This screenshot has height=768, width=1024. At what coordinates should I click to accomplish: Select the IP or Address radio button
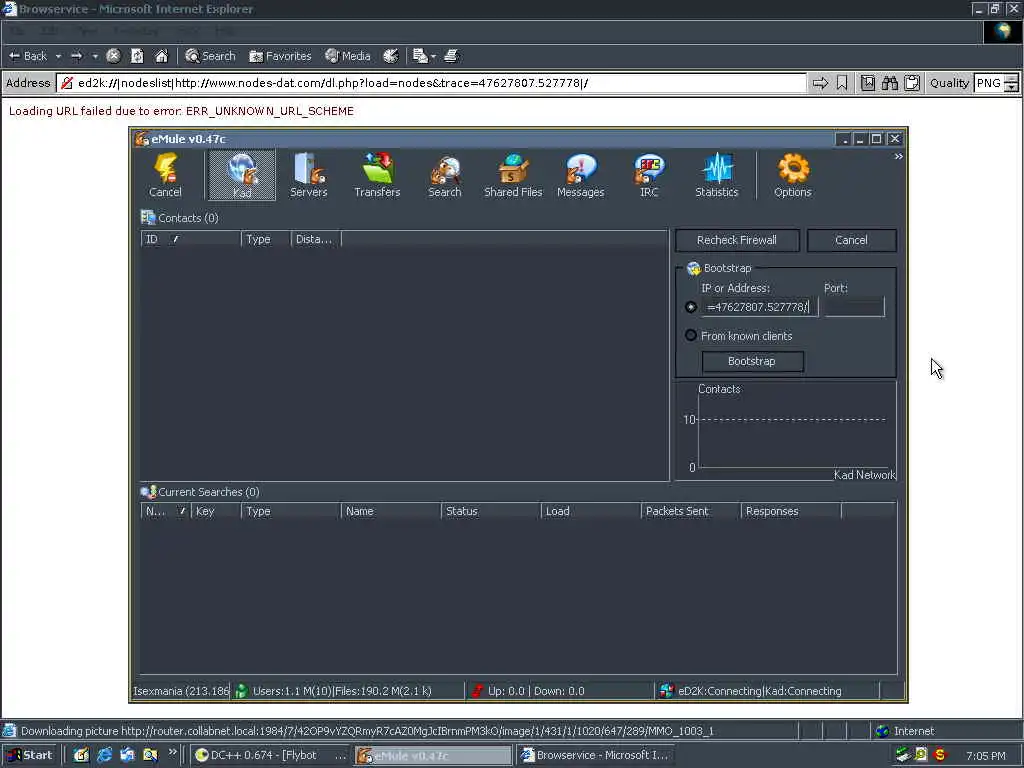click(691, 307)
